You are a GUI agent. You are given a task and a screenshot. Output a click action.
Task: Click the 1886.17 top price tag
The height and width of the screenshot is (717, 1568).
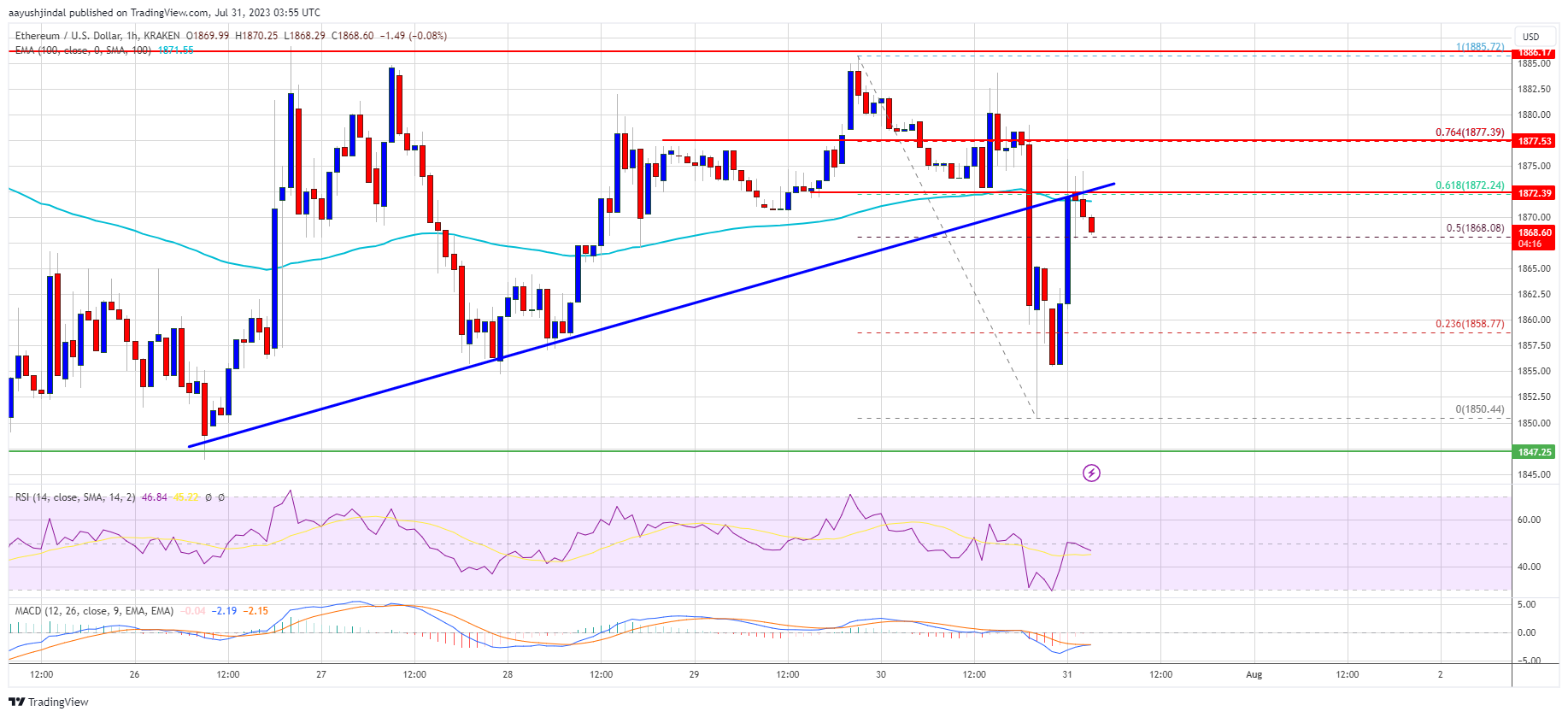[x=1534, y=53]
